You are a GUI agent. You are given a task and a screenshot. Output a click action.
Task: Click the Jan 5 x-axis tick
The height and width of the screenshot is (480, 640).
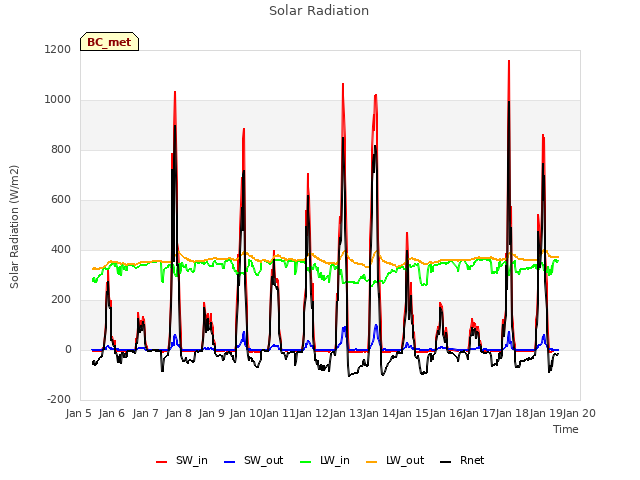coord(78,413)
